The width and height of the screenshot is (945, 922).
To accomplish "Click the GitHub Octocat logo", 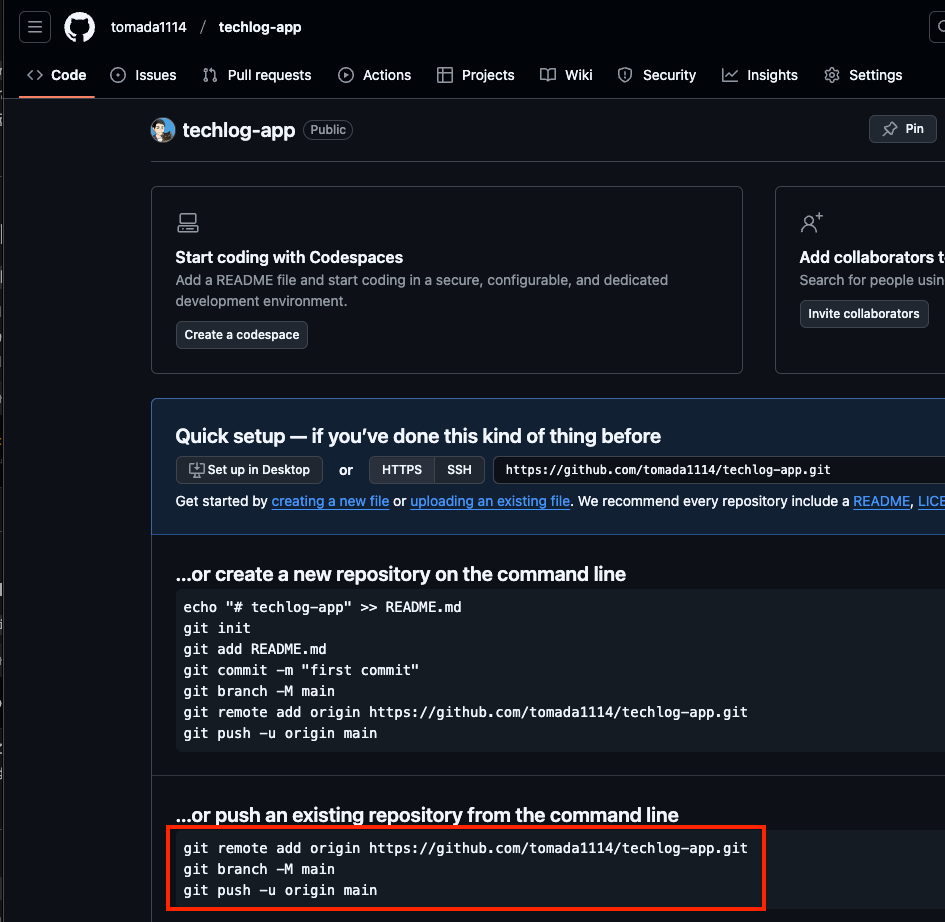I will [x=80, y=27].
